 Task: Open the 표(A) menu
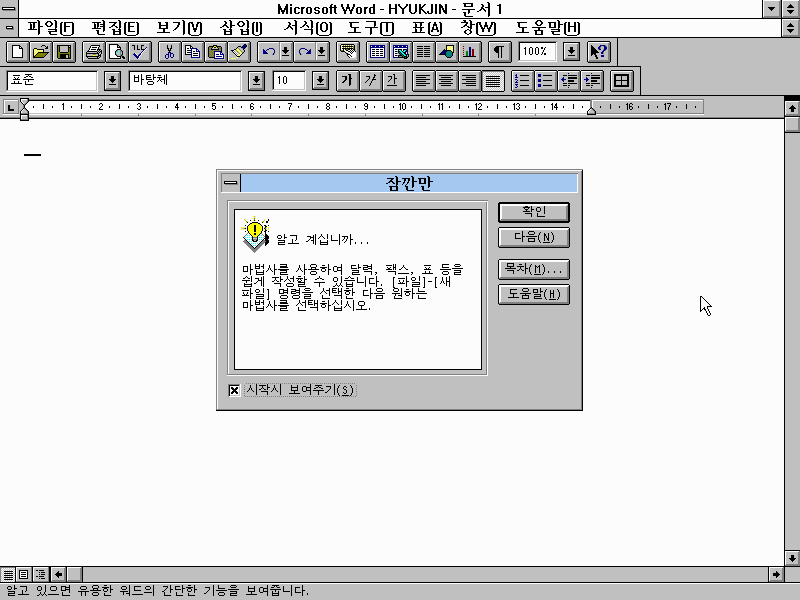[x=427, y=28]
